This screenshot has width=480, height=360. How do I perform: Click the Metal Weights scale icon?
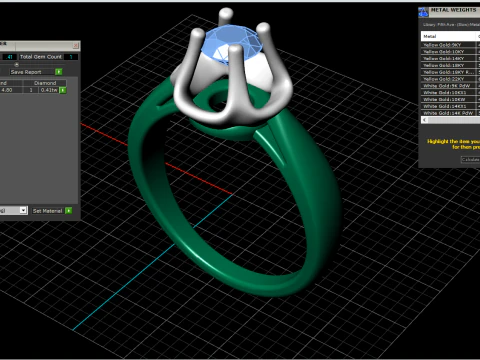(x=423, y=12)
